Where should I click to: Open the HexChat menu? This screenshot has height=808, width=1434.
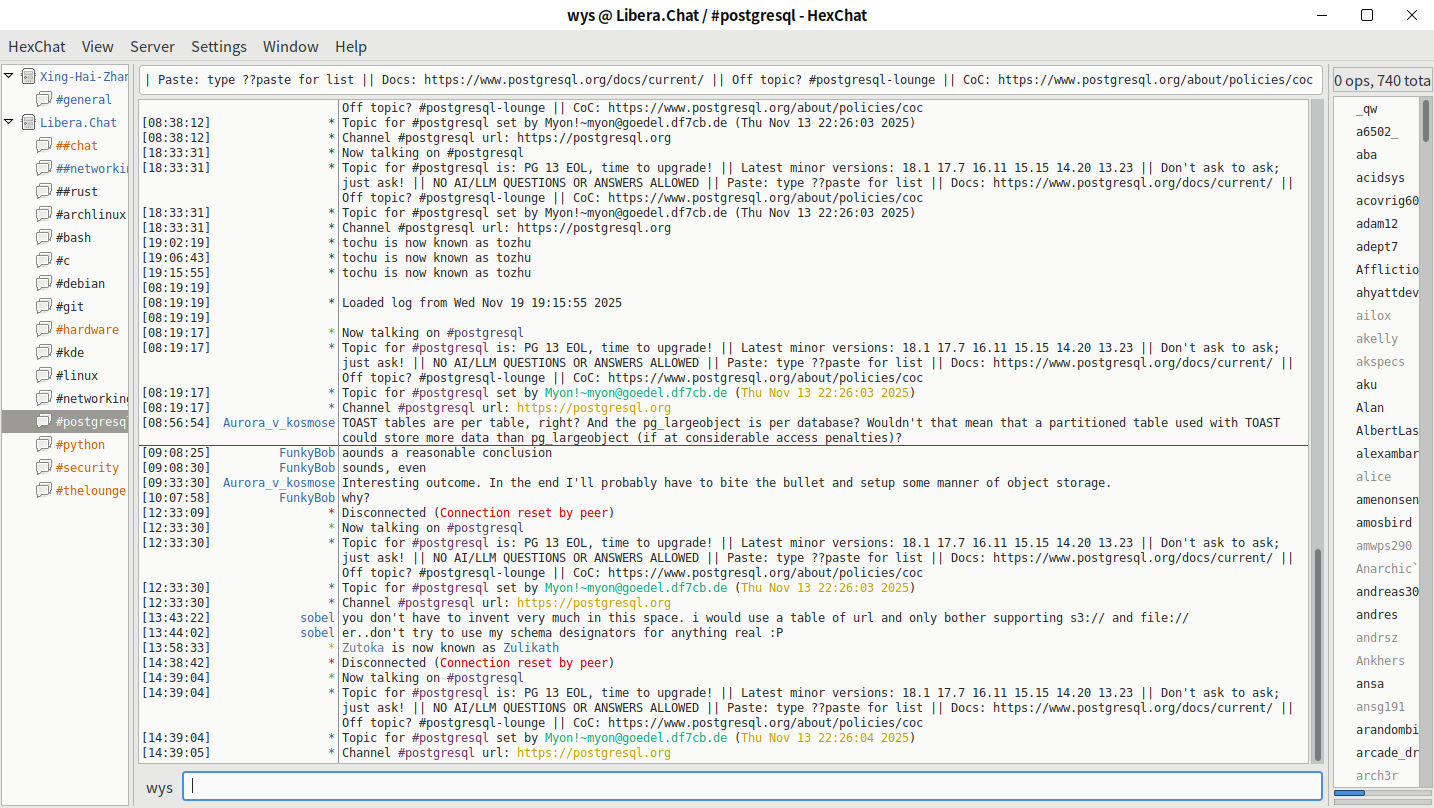(x=37, y=47)
